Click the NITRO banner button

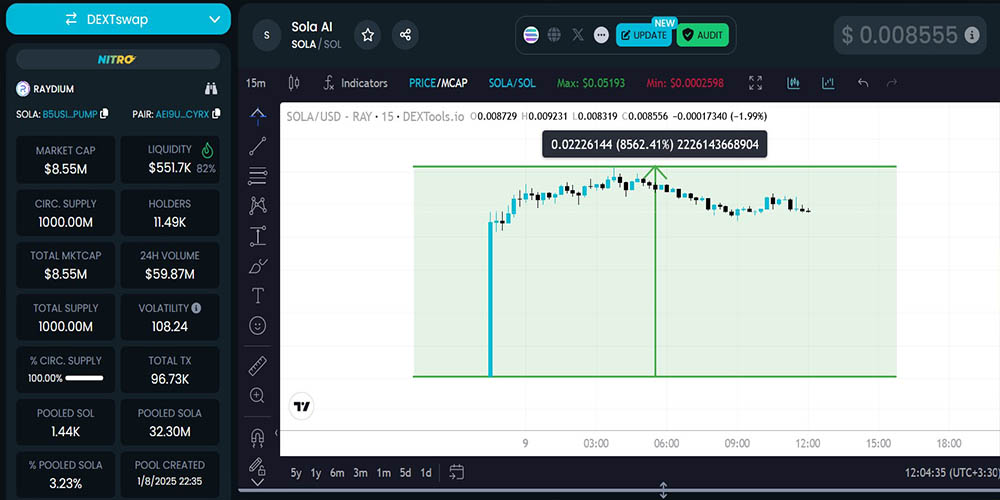[118, 59]
